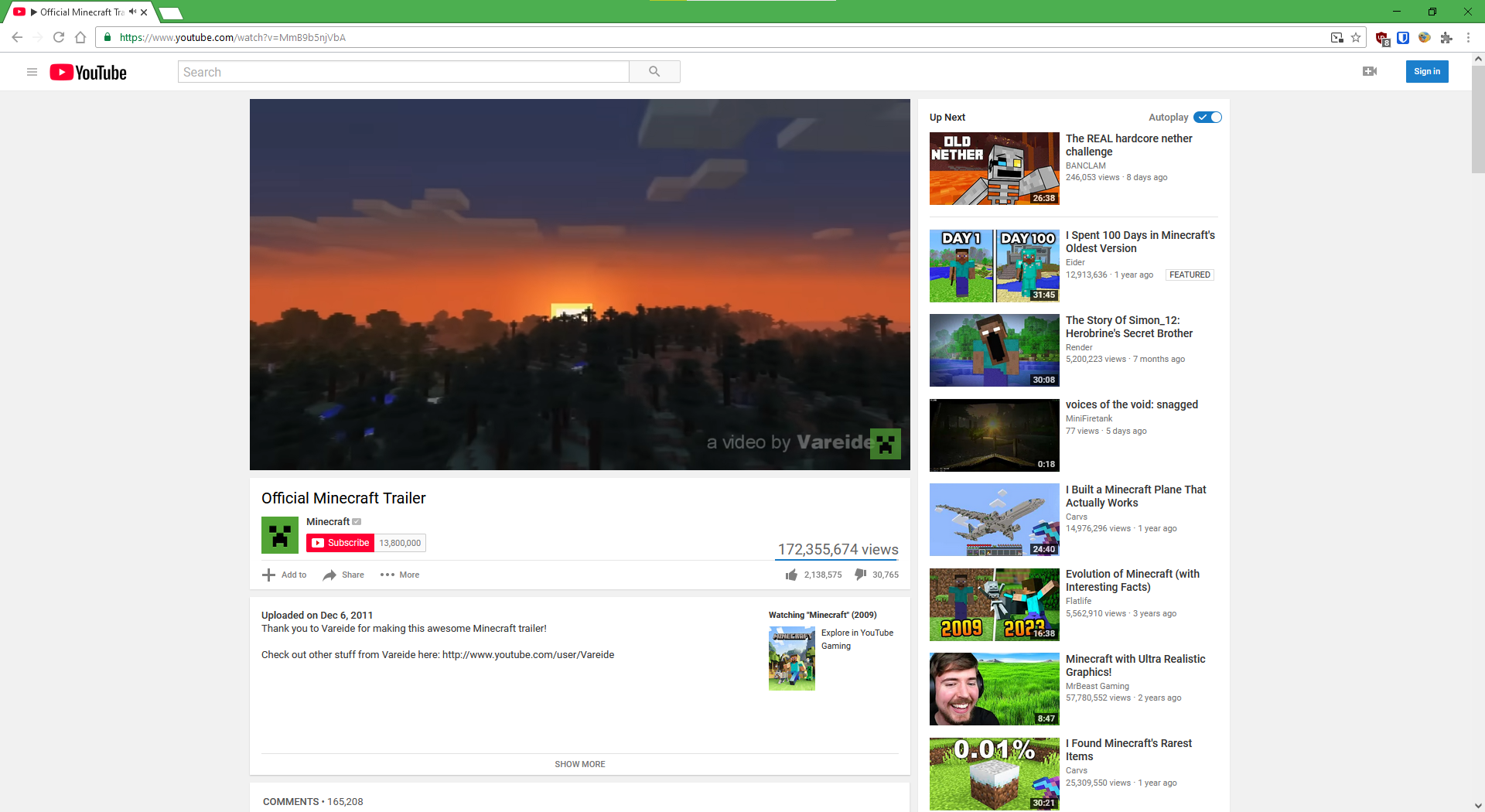This screenshot has width=1485, height=812.
Task: Open Minecraft Plane That Actually Works thumbnail
Action: tap(995, 520)
